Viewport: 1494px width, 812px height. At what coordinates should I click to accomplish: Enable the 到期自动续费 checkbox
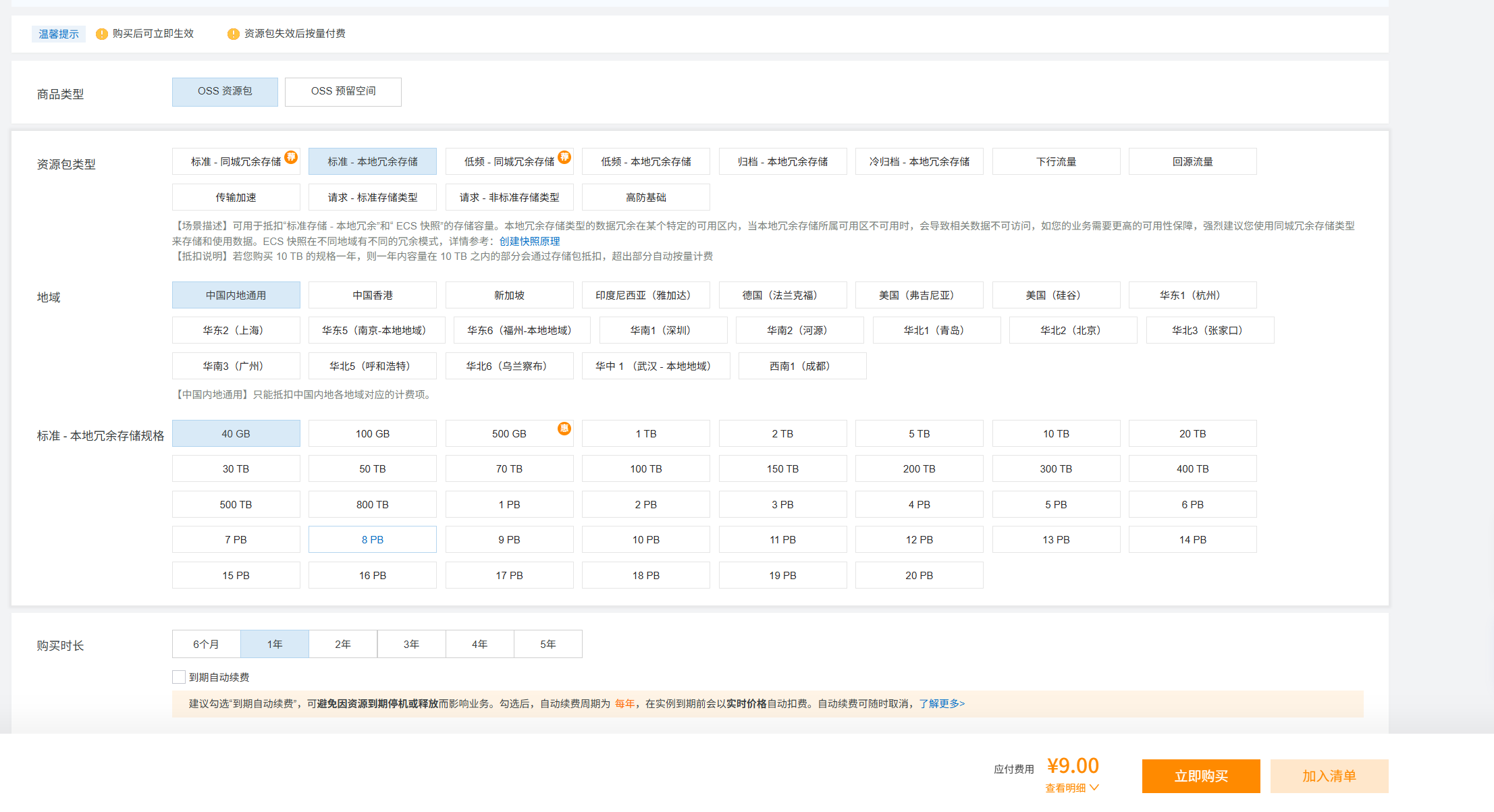pos(179,677)
